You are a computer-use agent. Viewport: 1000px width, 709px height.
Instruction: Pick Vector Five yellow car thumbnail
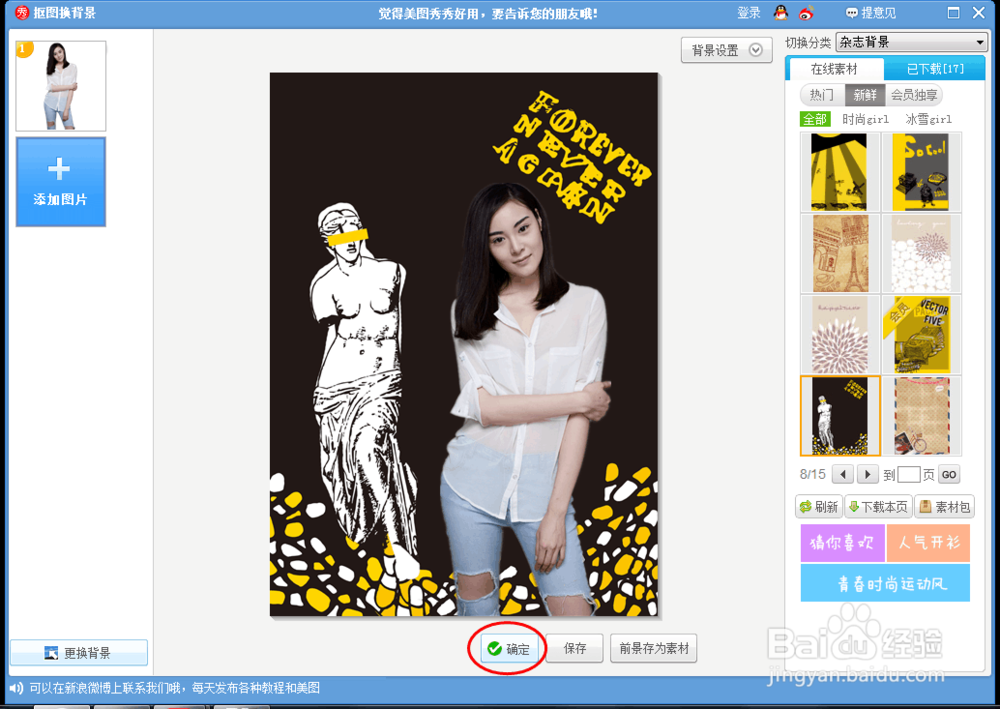tap(921, 334)
